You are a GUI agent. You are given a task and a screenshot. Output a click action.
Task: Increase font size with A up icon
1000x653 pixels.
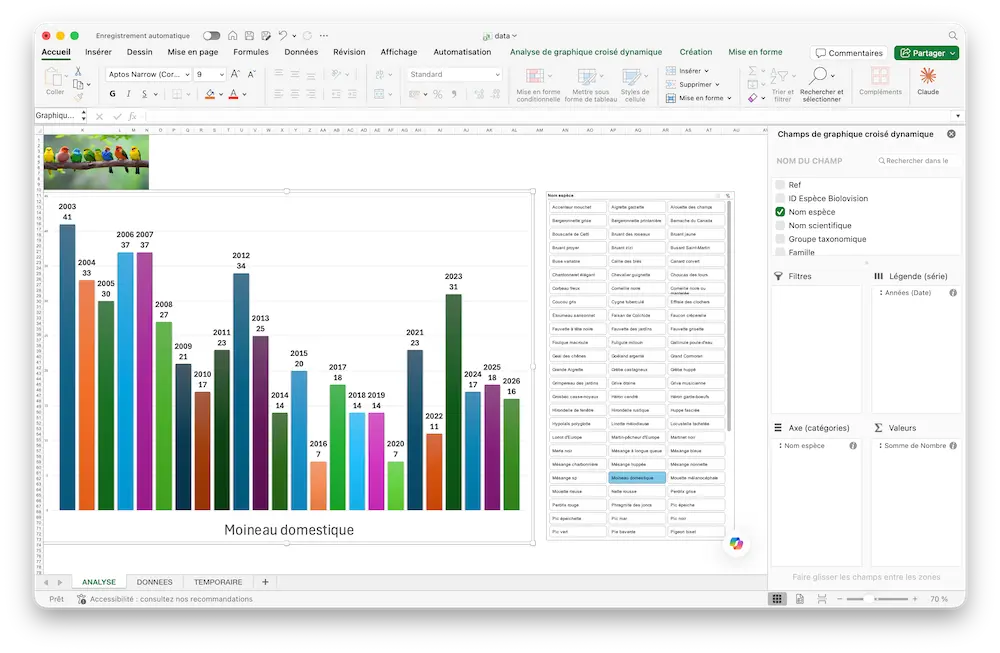click(x=235, y=74)
